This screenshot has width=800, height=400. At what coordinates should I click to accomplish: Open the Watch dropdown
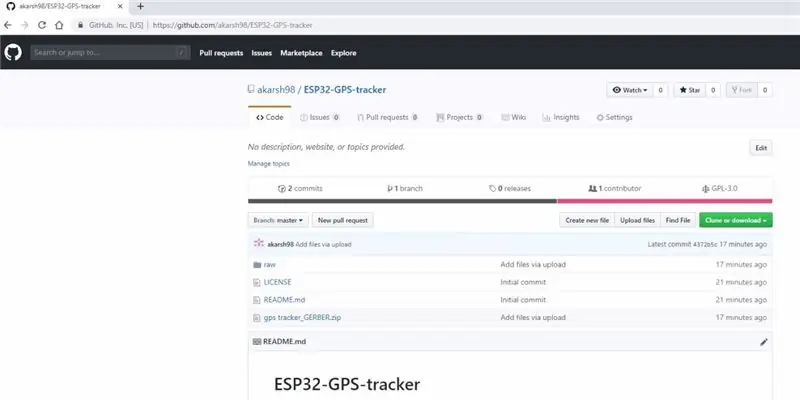[x=630, y=90]
